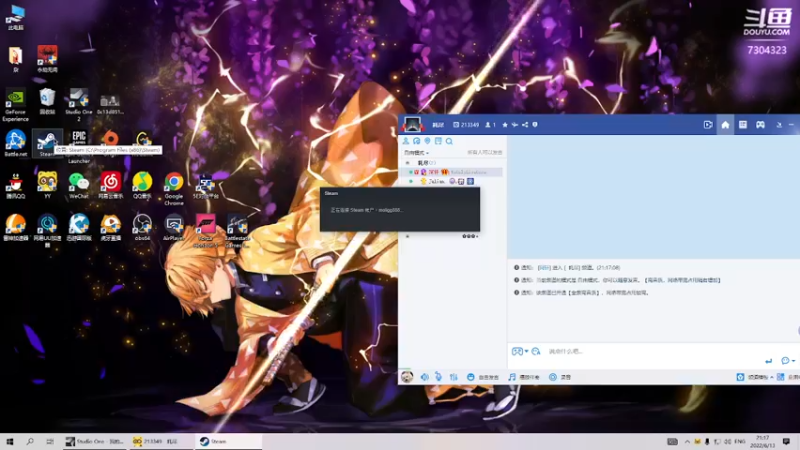Toggle the speaker volume icon in YY

point(424,377)
